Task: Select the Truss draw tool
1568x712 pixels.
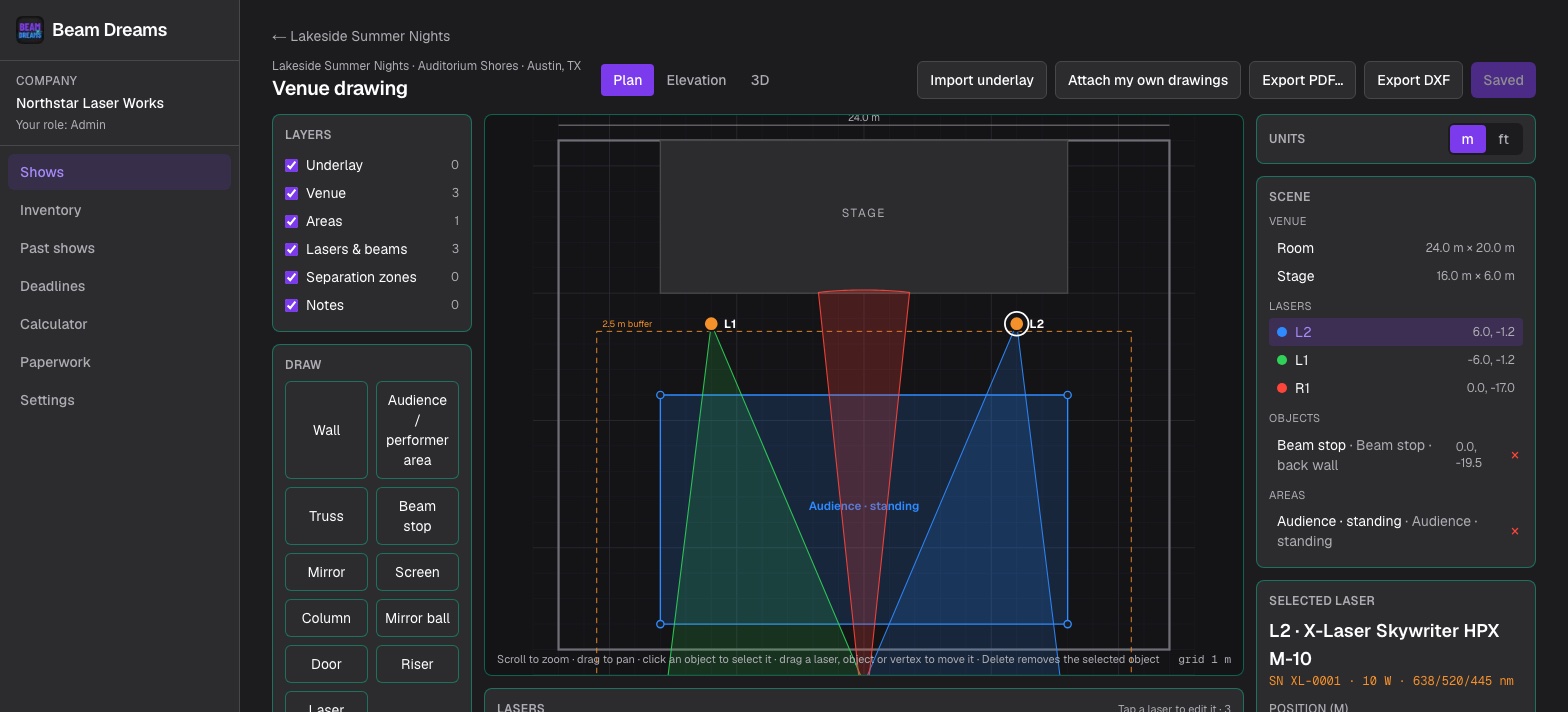Action: (x=326, y=516)
